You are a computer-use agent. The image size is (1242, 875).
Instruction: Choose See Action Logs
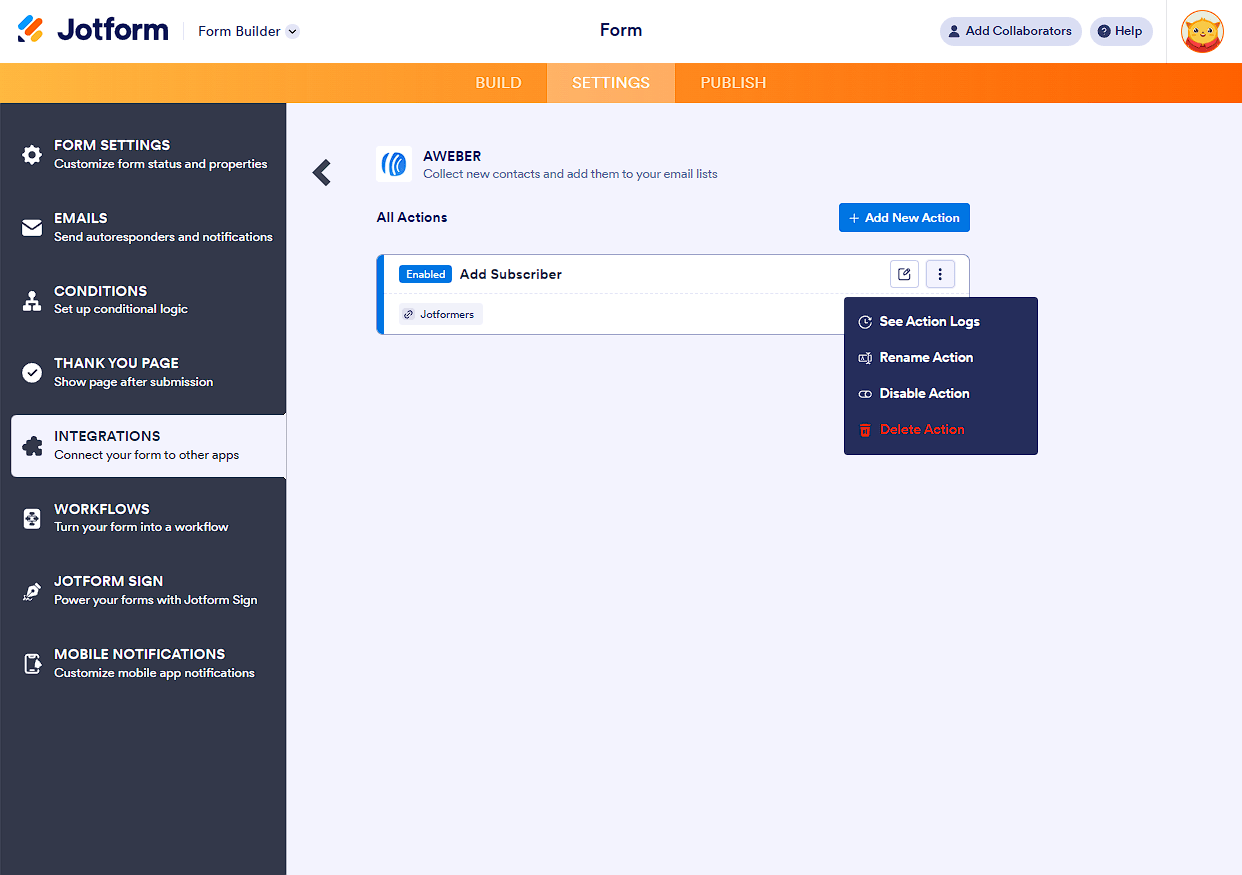940,322
